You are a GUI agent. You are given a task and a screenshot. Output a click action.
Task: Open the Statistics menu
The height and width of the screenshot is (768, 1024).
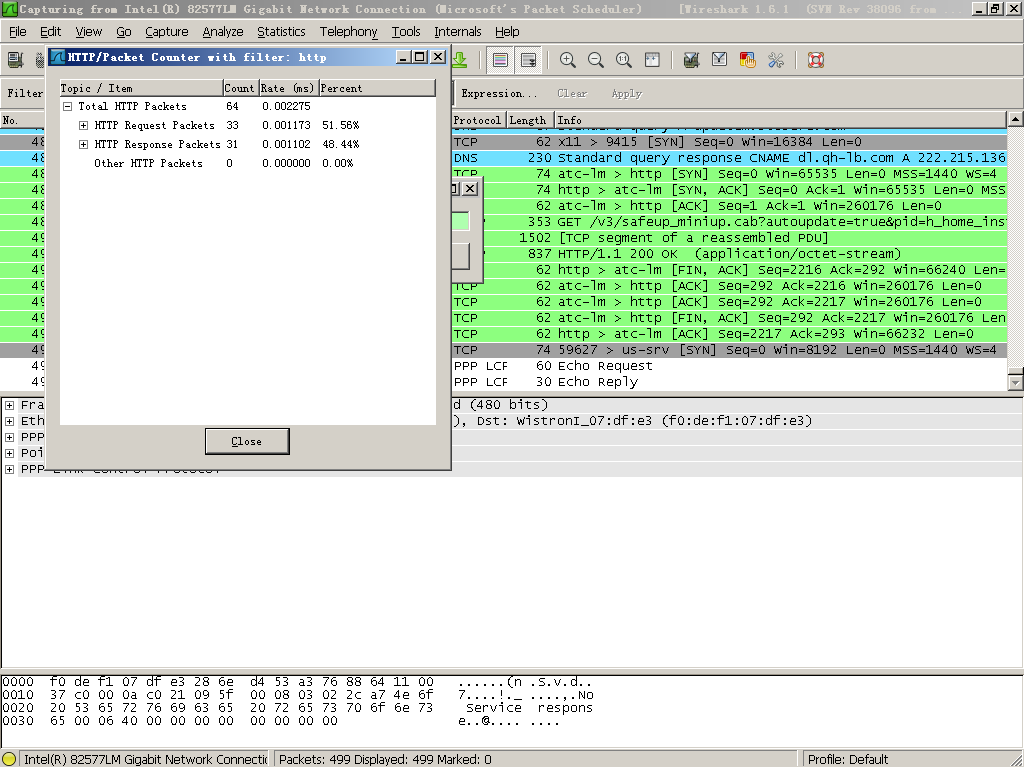click(x=281, y=31)
